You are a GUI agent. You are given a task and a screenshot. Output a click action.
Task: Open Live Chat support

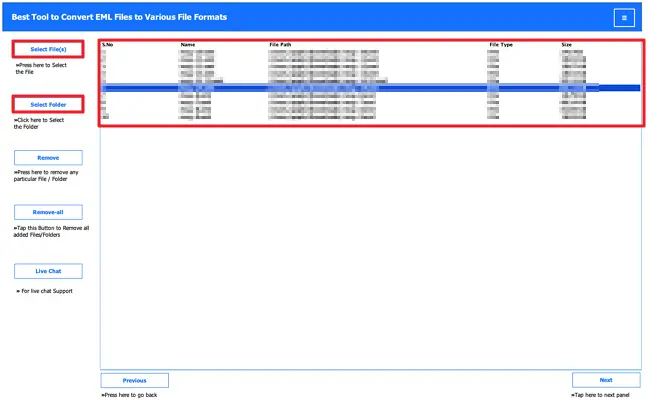pos(48,271)
